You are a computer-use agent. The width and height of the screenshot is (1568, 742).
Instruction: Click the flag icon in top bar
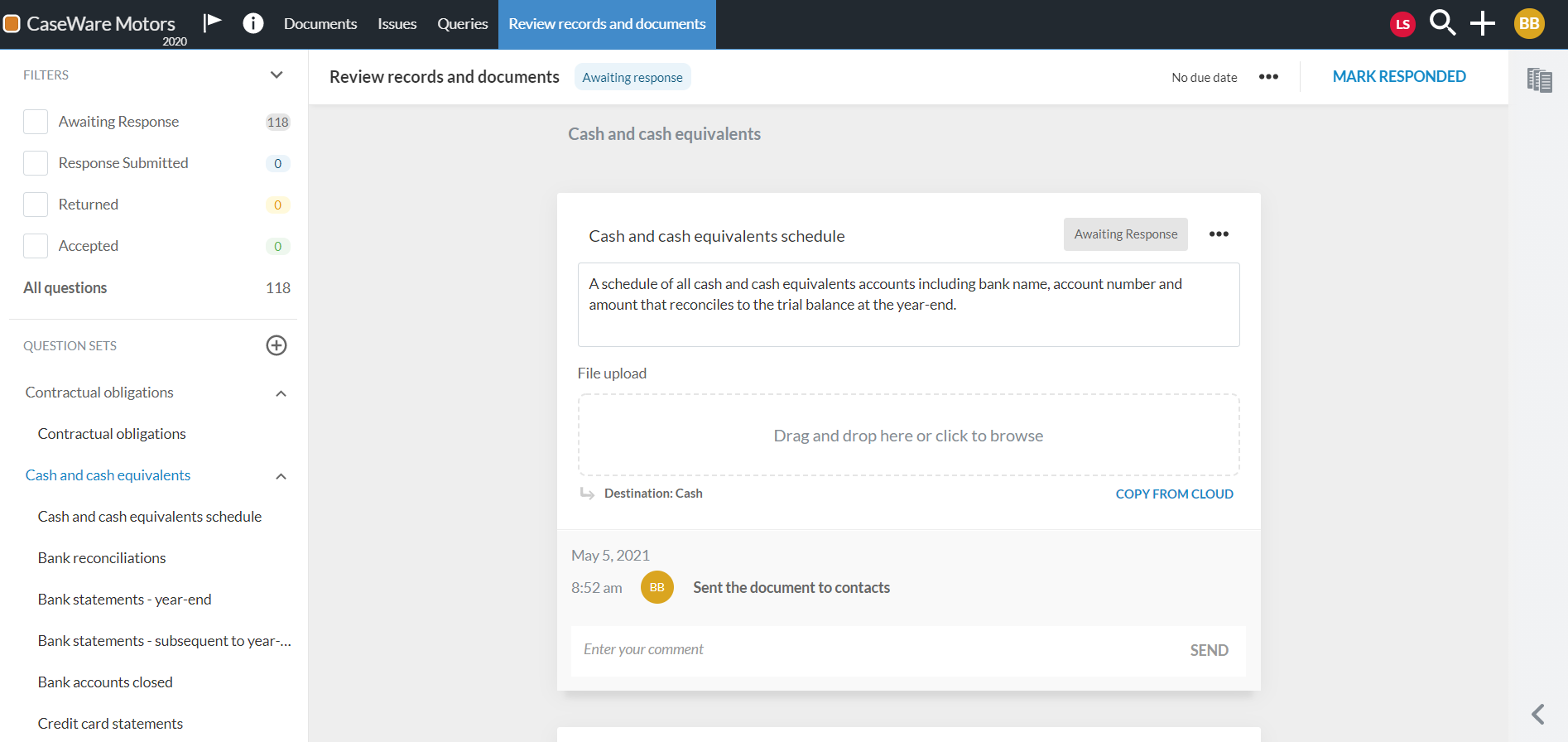point(213,22)
